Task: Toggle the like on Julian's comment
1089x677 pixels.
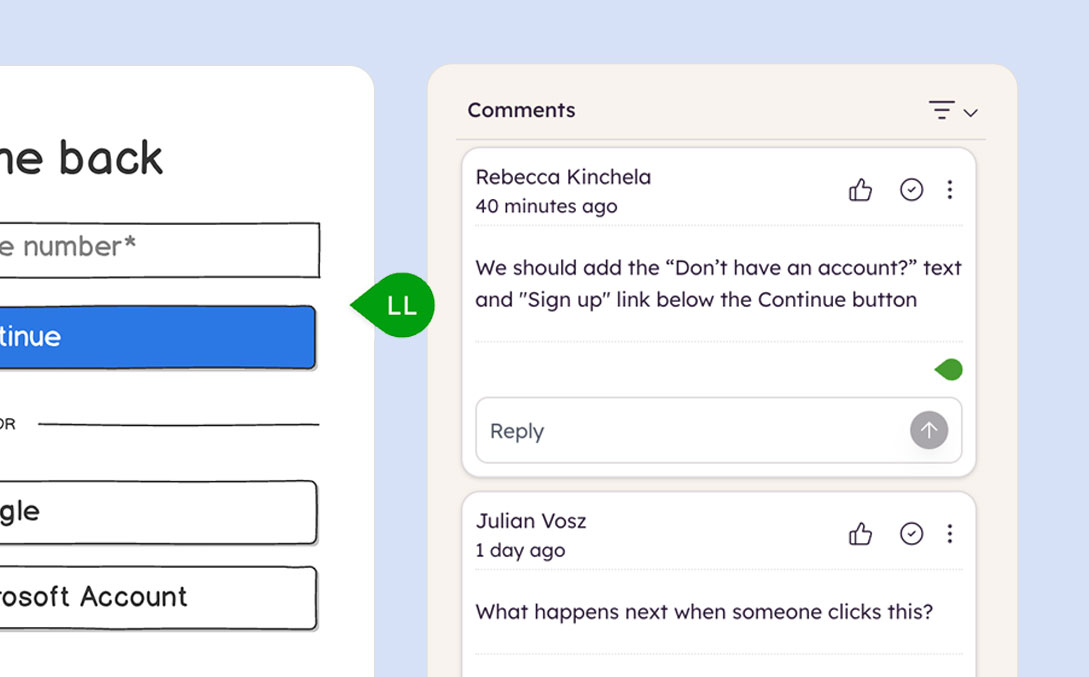Action: click(861, 533)
